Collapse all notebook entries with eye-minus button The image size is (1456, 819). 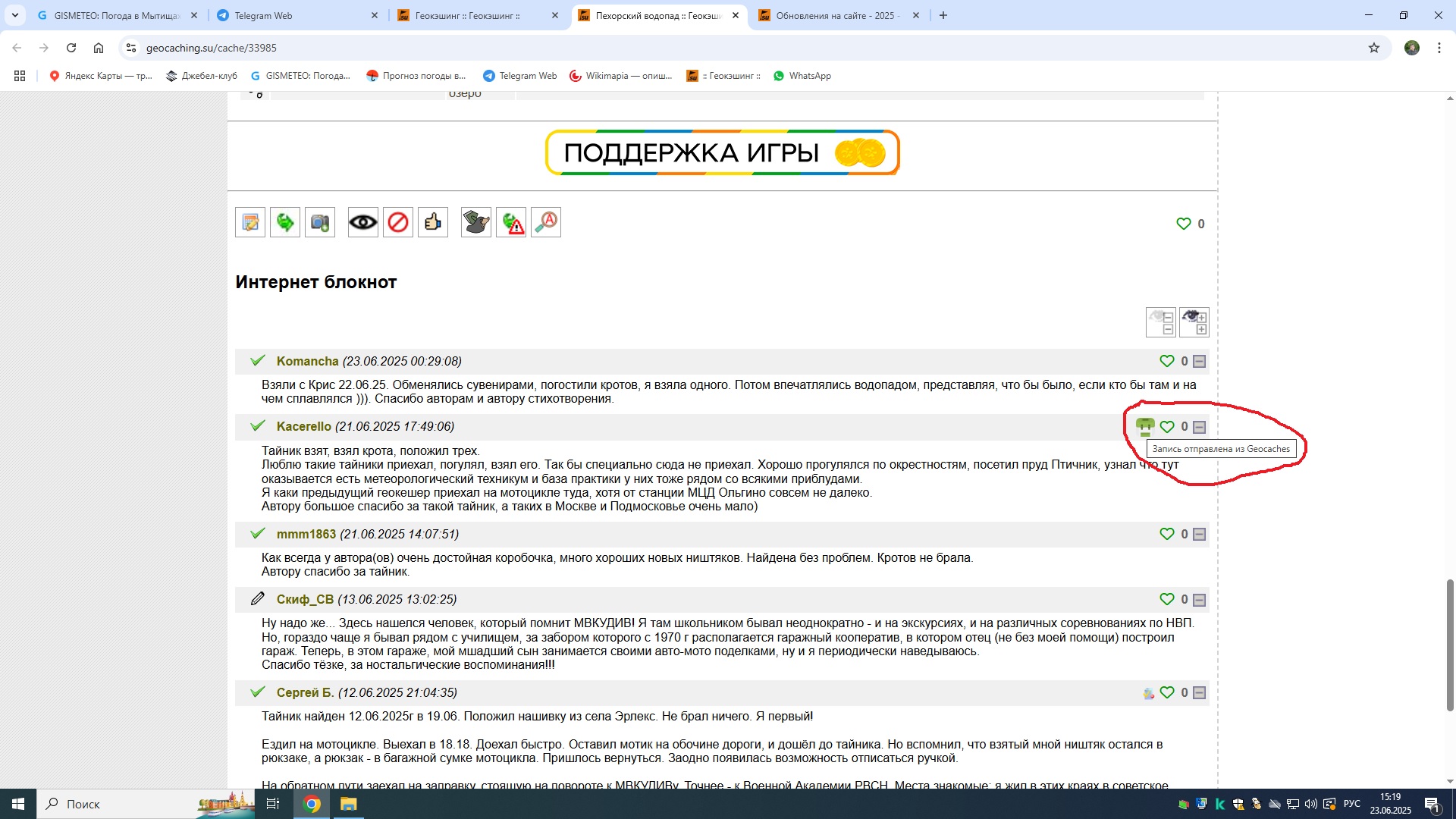pos(1161,322)
